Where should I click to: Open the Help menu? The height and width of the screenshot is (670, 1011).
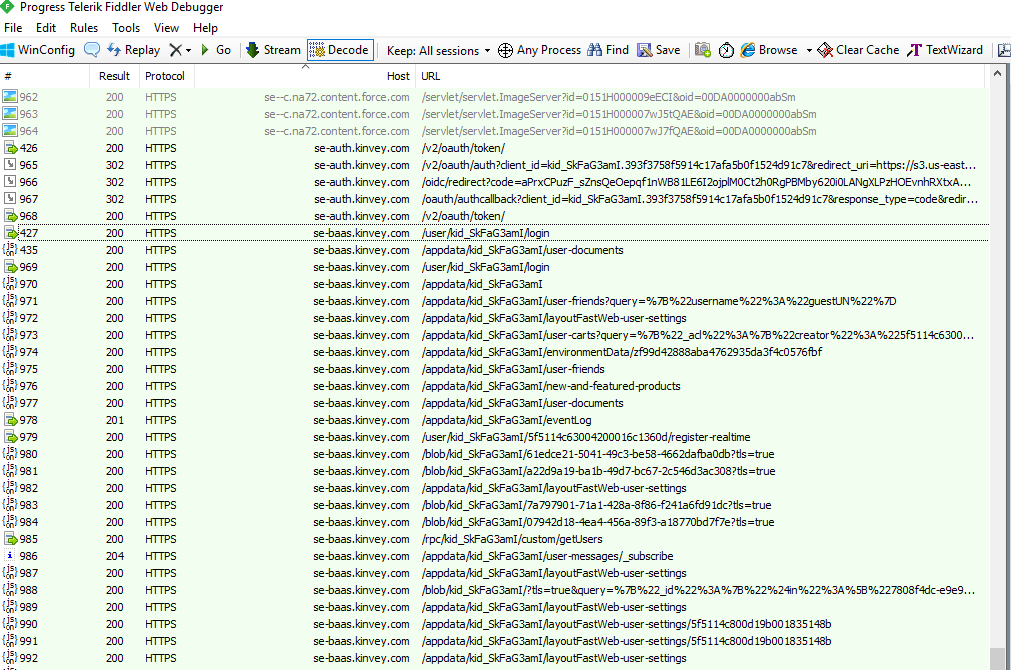pos(205,28)
